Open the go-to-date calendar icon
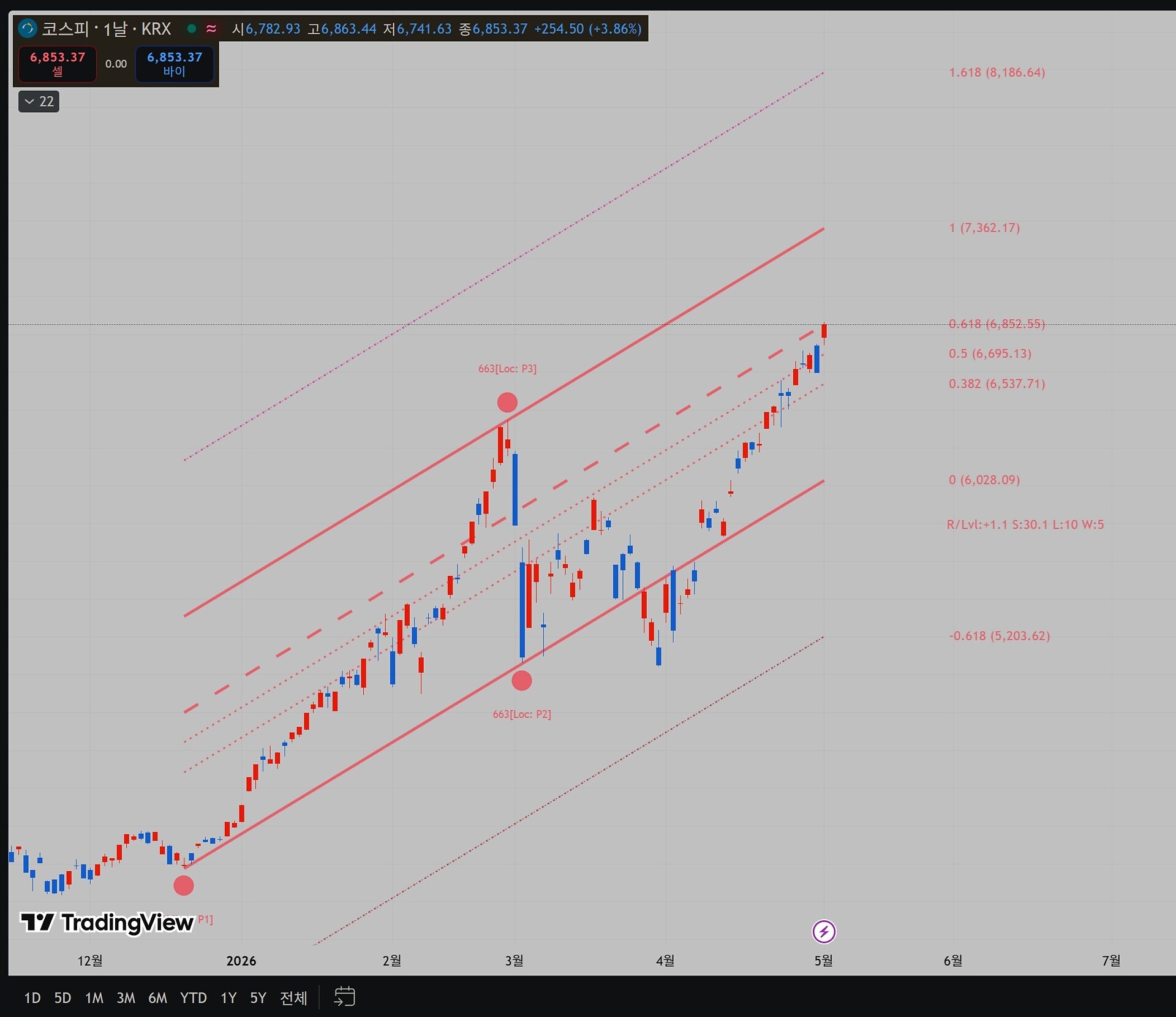 click(x=344, y=997)
